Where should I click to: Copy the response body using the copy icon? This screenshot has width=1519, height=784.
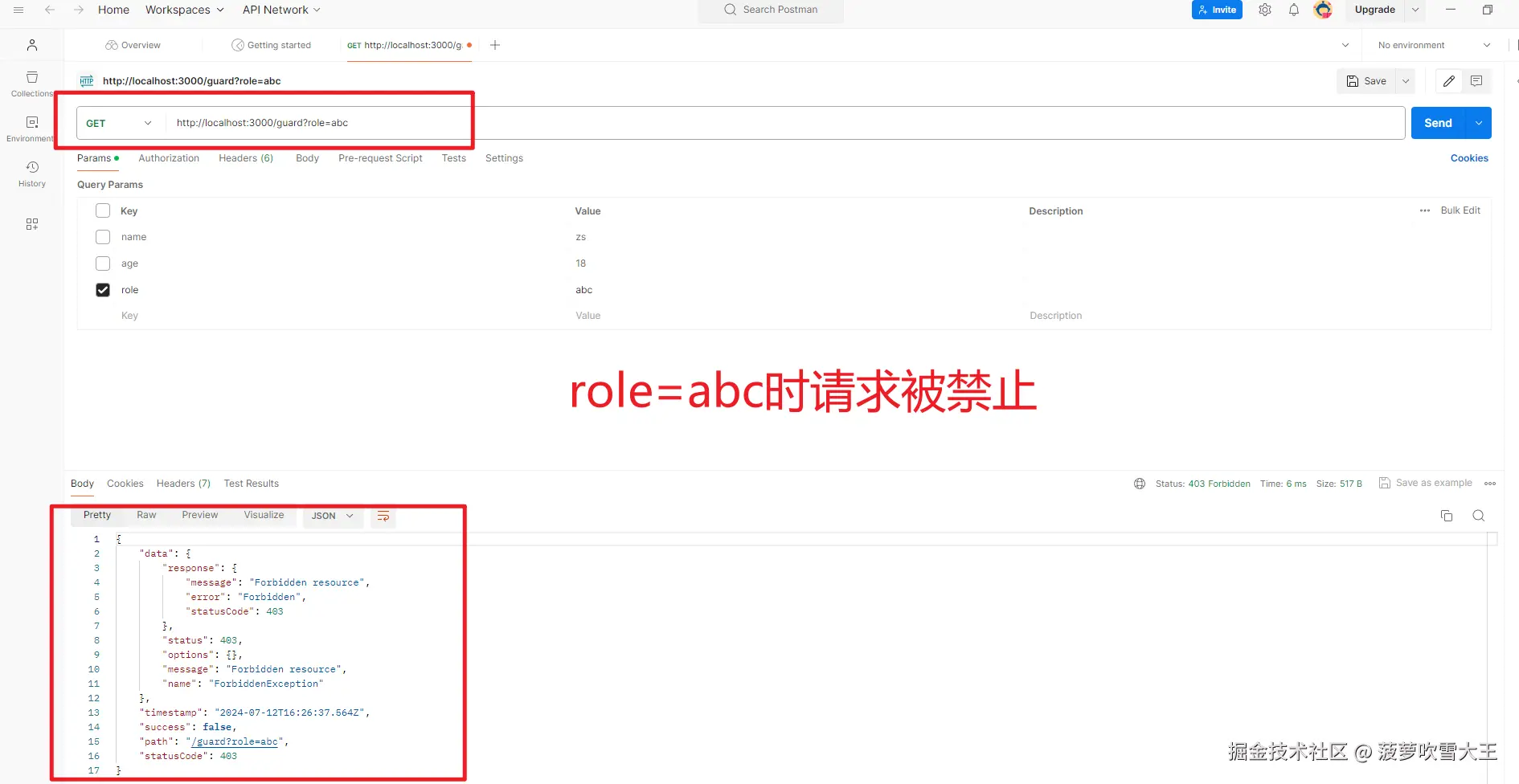tap(1447, 516)
